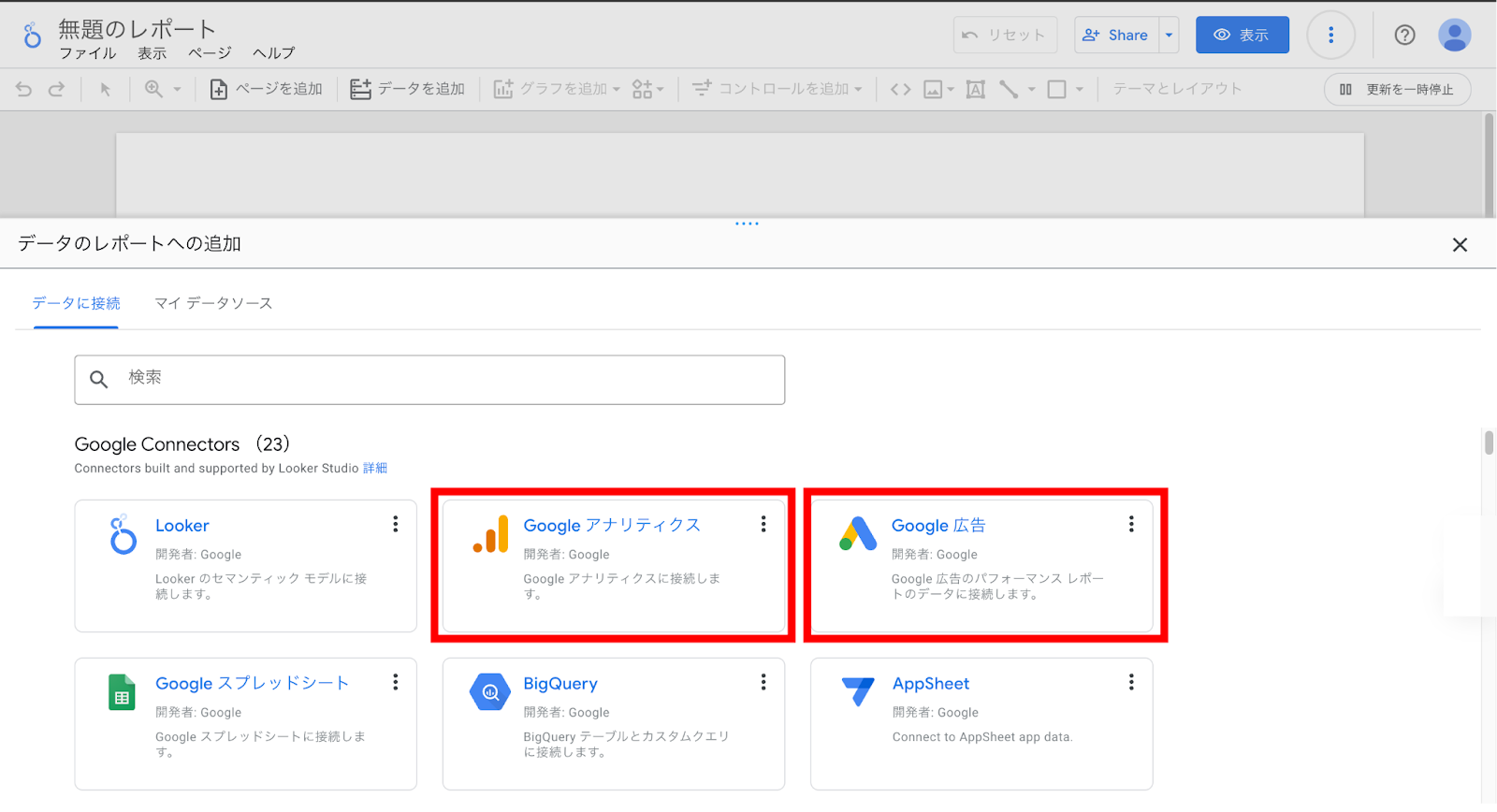Image resolution: width=1497 pixels, height=812 pixels.
Task: Open the zoom level dropdown arrow
Action: coord(177,90)
